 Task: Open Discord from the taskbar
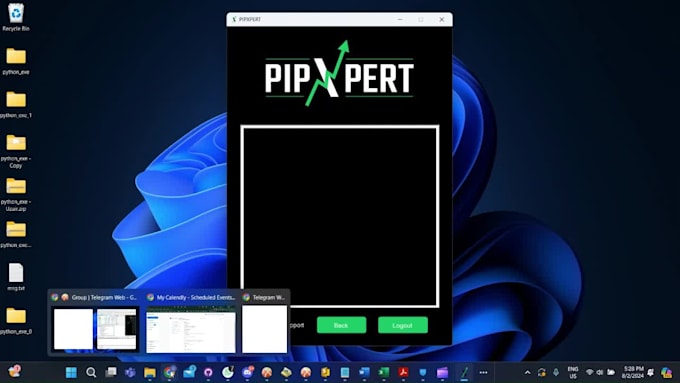tap(247, 372)
